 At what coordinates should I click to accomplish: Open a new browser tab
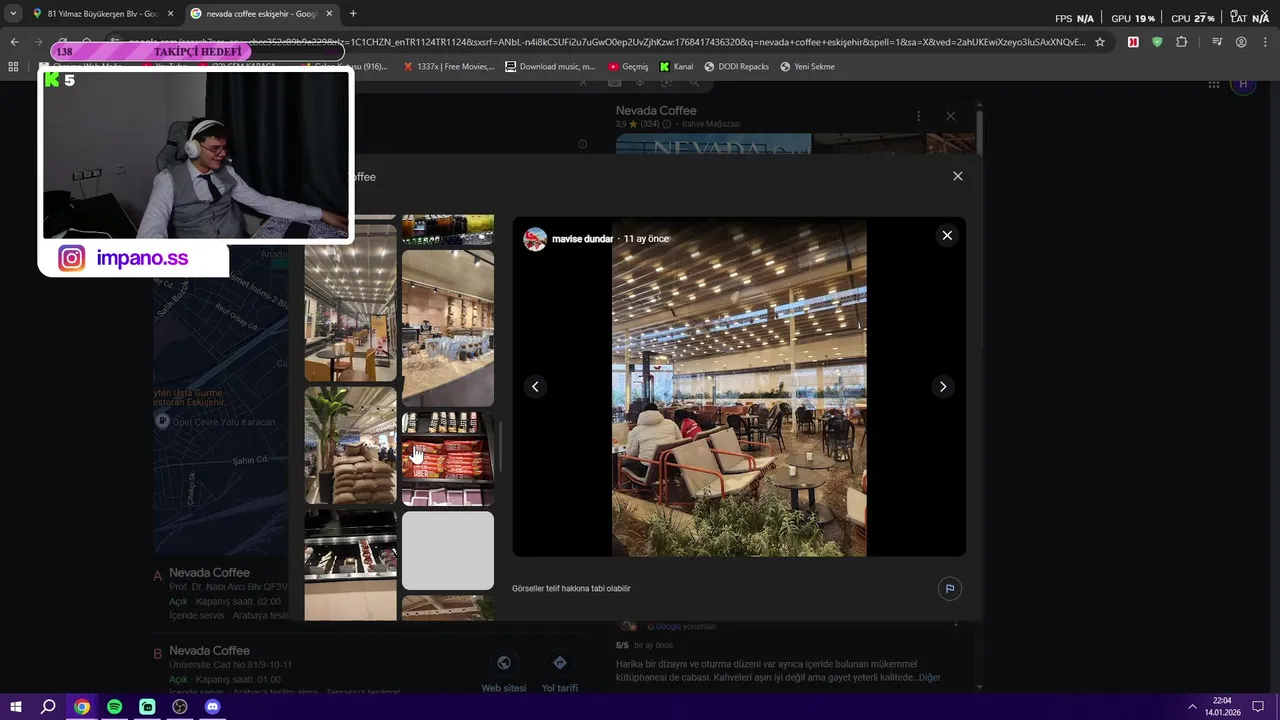point(353,14)
